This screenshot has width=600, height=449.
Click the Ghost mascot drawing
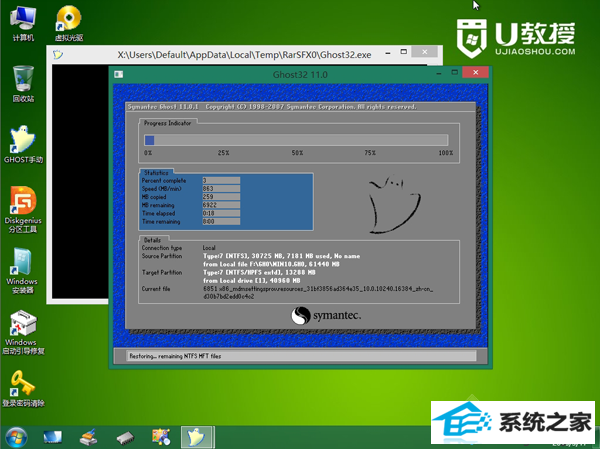[x=394, y=204]
